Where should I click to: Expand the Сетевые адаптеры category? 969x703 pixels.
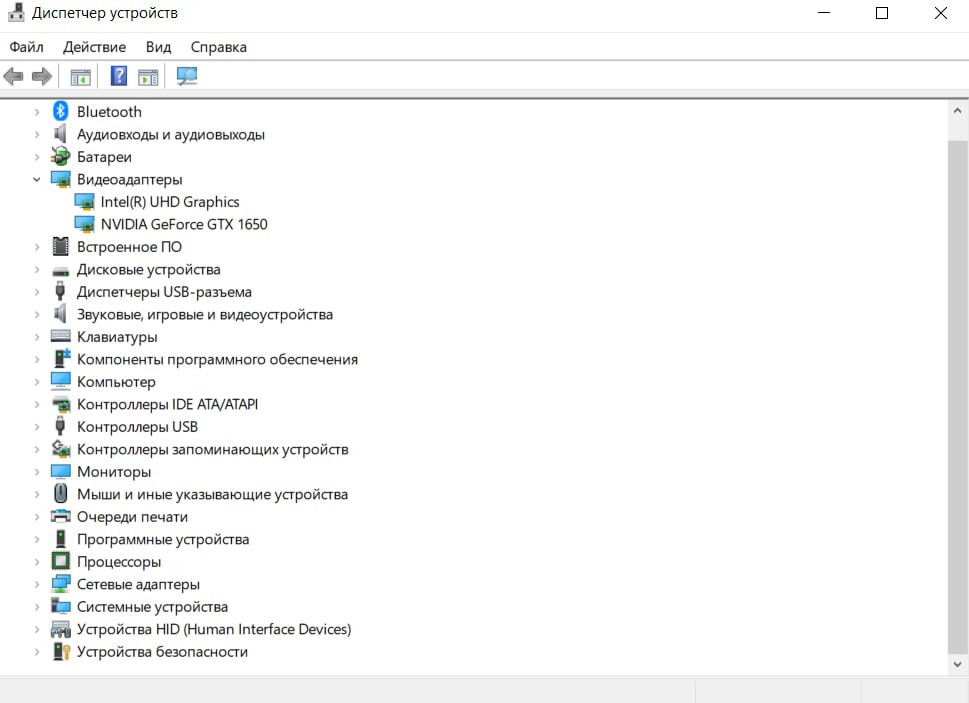coord(37,584)
